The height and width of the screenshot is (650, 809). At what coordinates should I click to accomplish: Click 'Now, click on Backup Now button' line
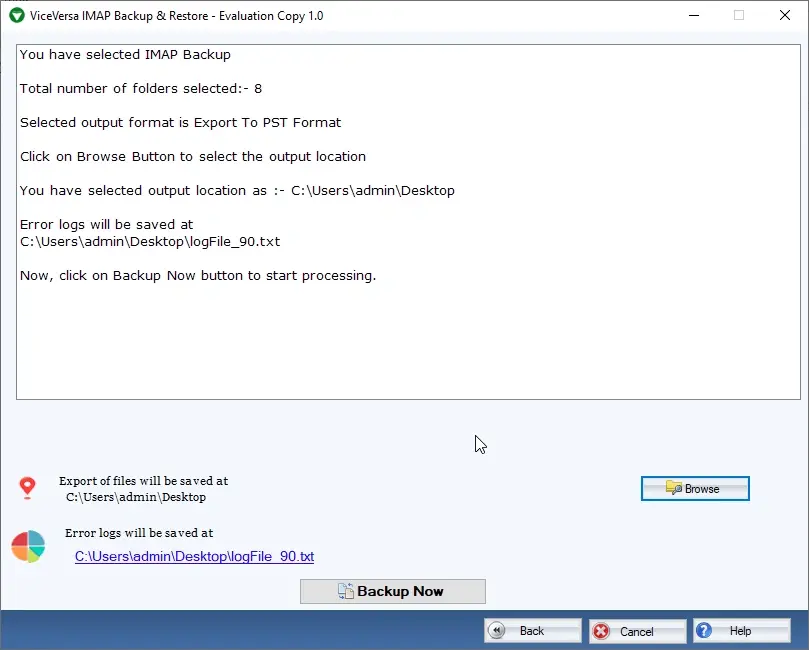click(x=198, y=276)
